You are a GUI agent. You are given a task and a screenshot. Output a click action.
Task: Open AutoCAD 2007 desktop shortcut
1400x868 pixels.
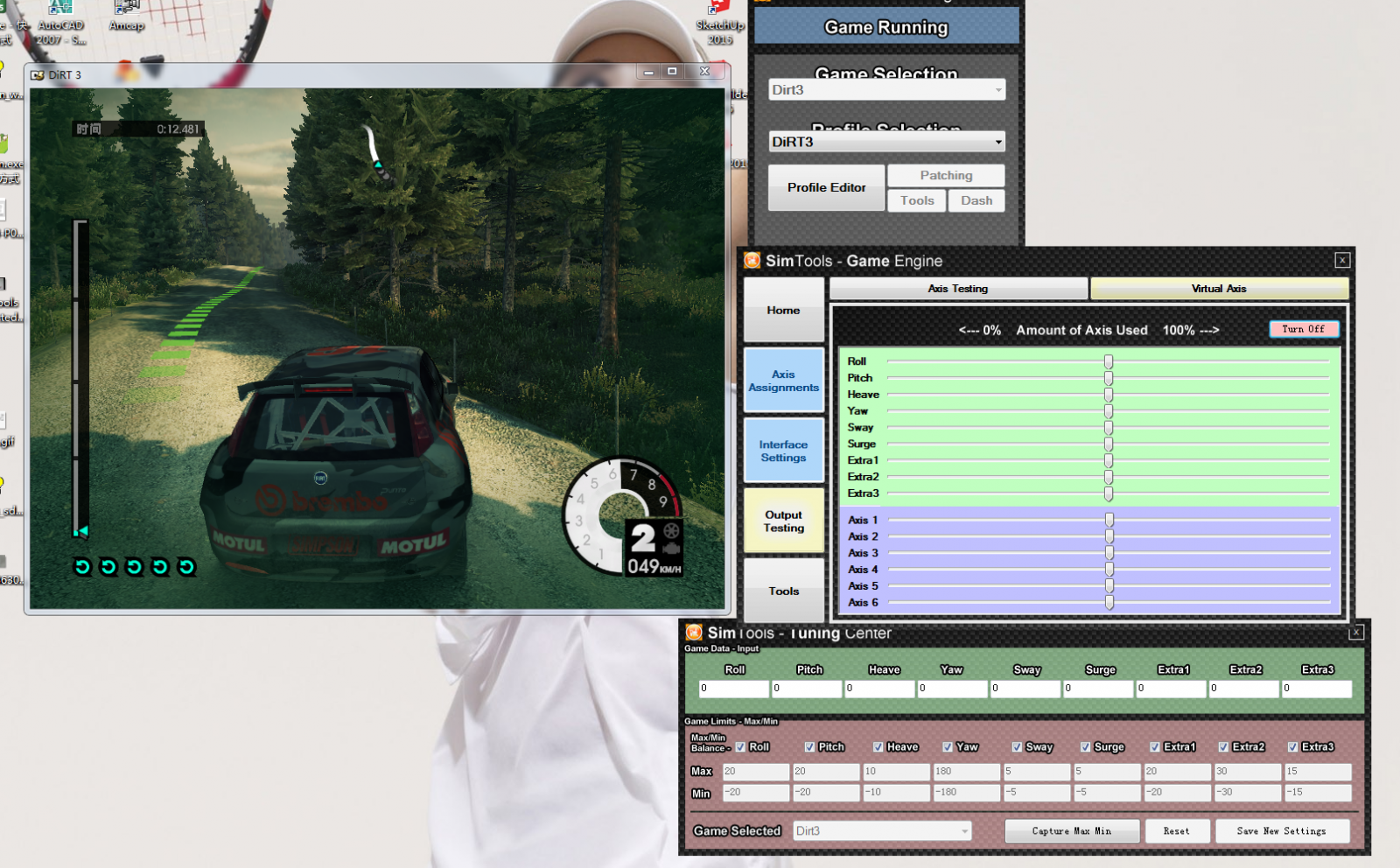pyautogui.click(x=61, y=23)
